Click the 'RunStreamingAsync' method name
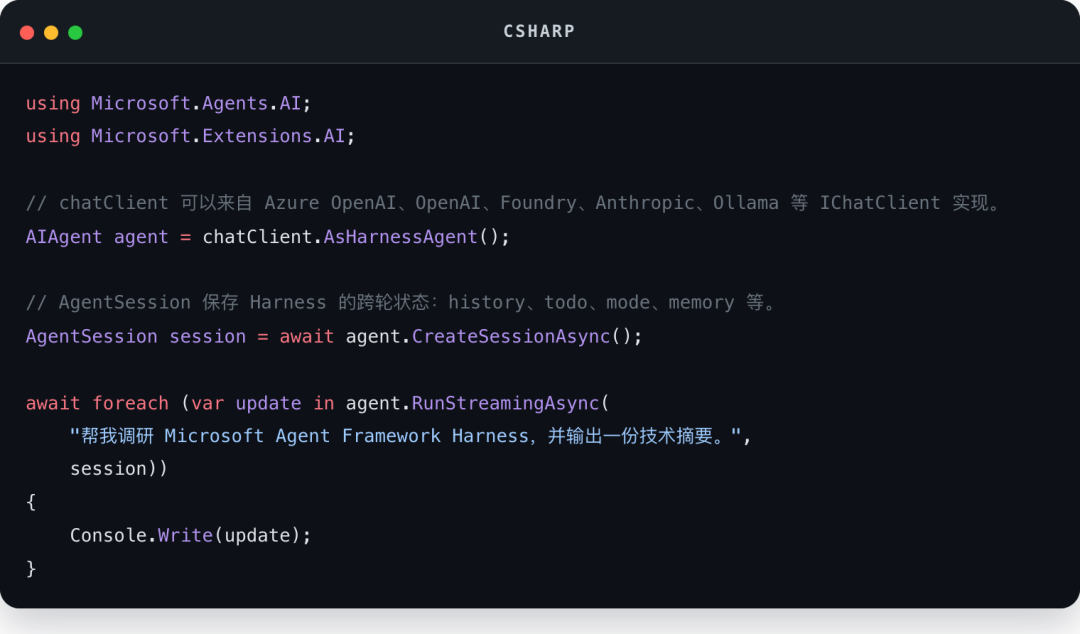The image size is (1080, 634). click(505, 403)
